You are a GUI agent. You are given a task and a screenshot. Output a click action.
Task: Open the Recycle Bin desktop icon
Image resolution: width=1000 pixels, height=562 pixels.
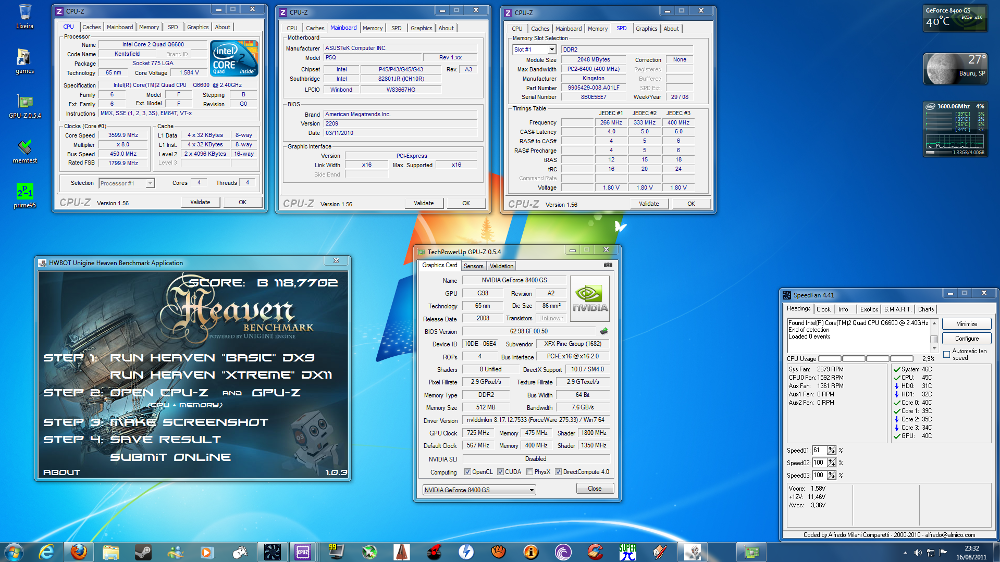click(24, 15)
